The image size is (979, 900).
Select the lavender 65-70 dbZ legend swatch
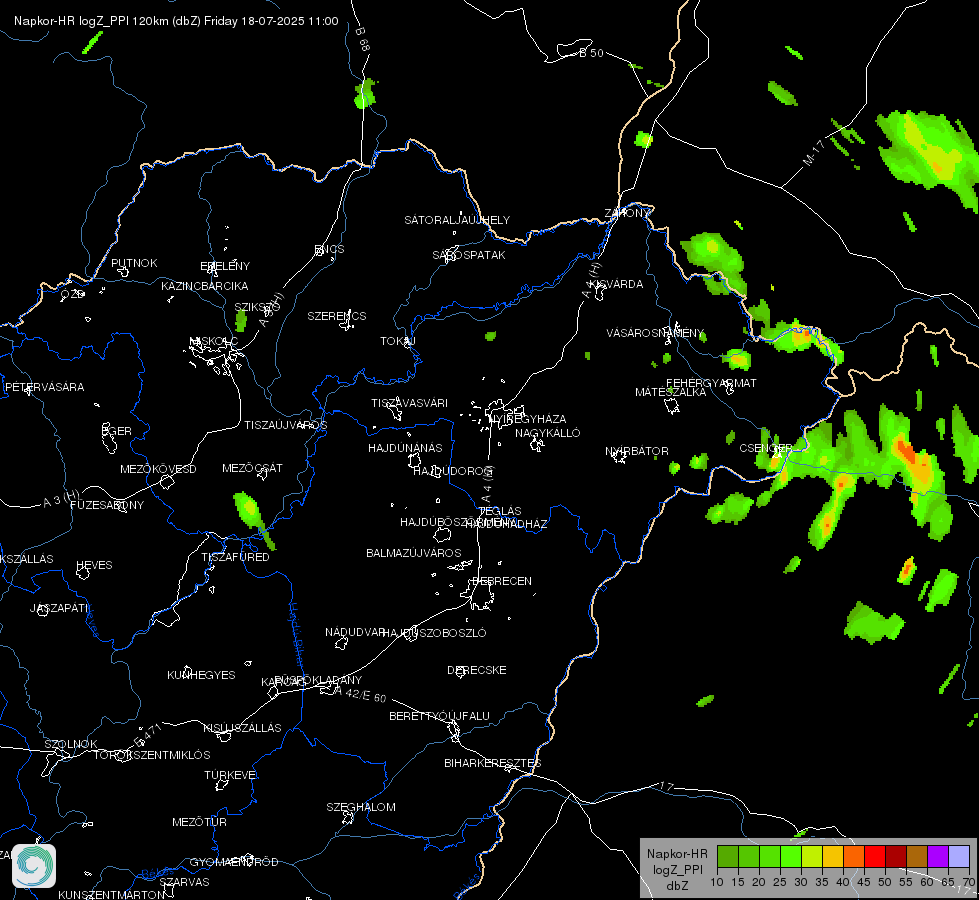tap(958, 856)
